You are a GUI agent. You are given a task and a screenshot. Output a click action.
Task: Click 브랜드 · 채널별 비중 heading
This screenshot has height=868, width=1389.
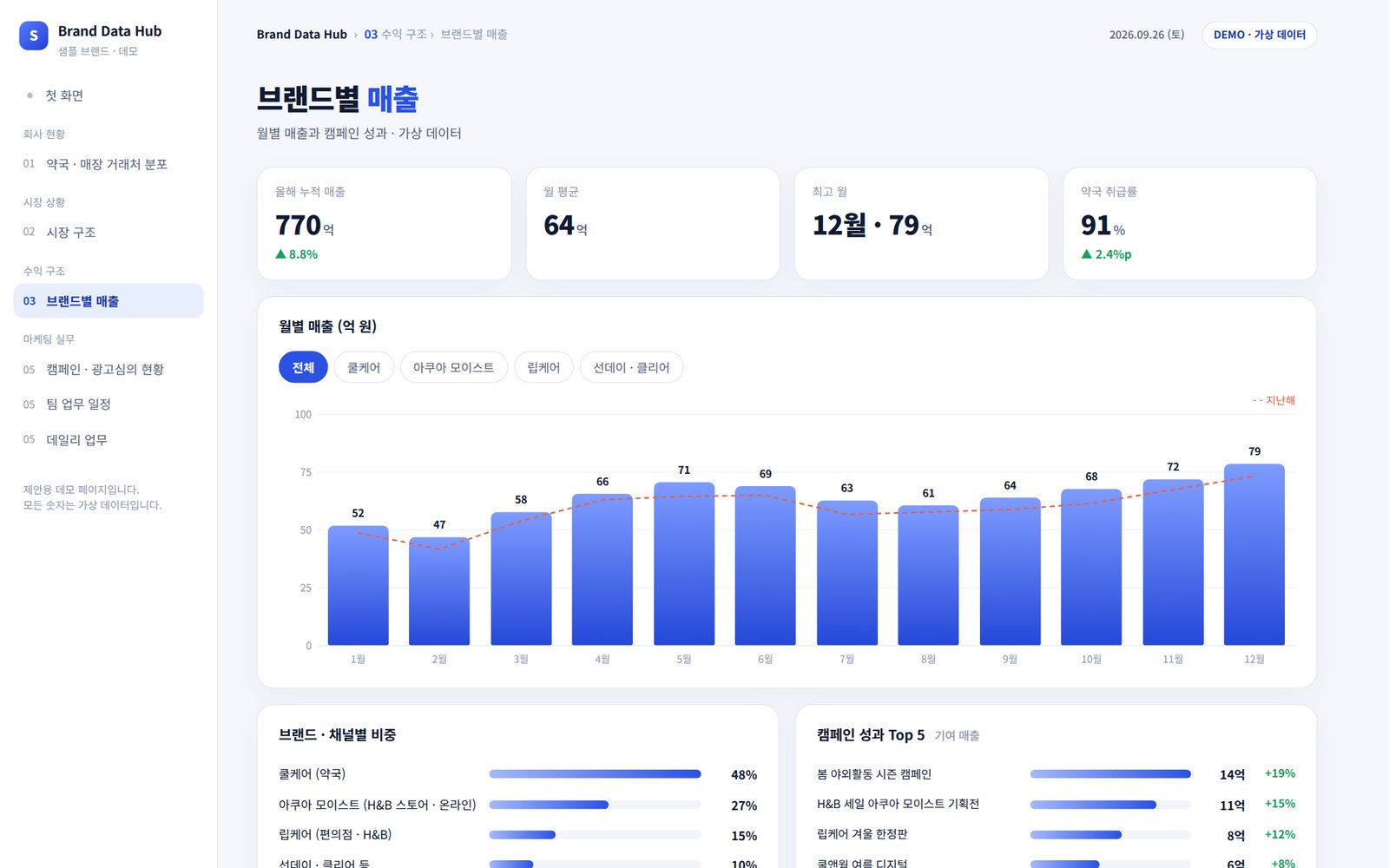tap(337, 734)
